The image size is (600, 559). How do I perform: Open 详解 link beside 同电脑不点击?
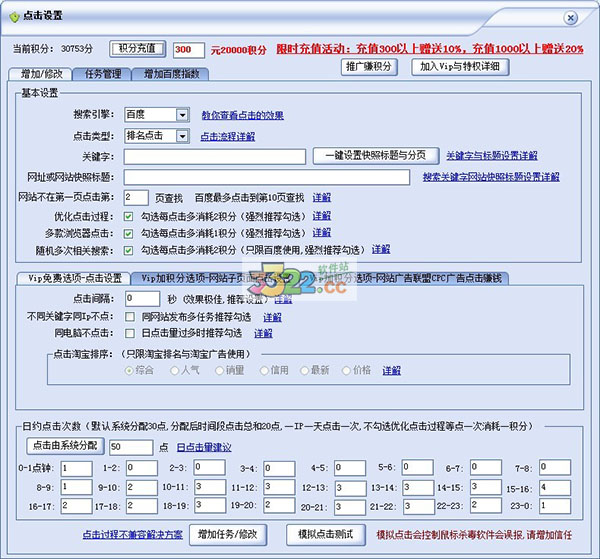tap(264, 333)
